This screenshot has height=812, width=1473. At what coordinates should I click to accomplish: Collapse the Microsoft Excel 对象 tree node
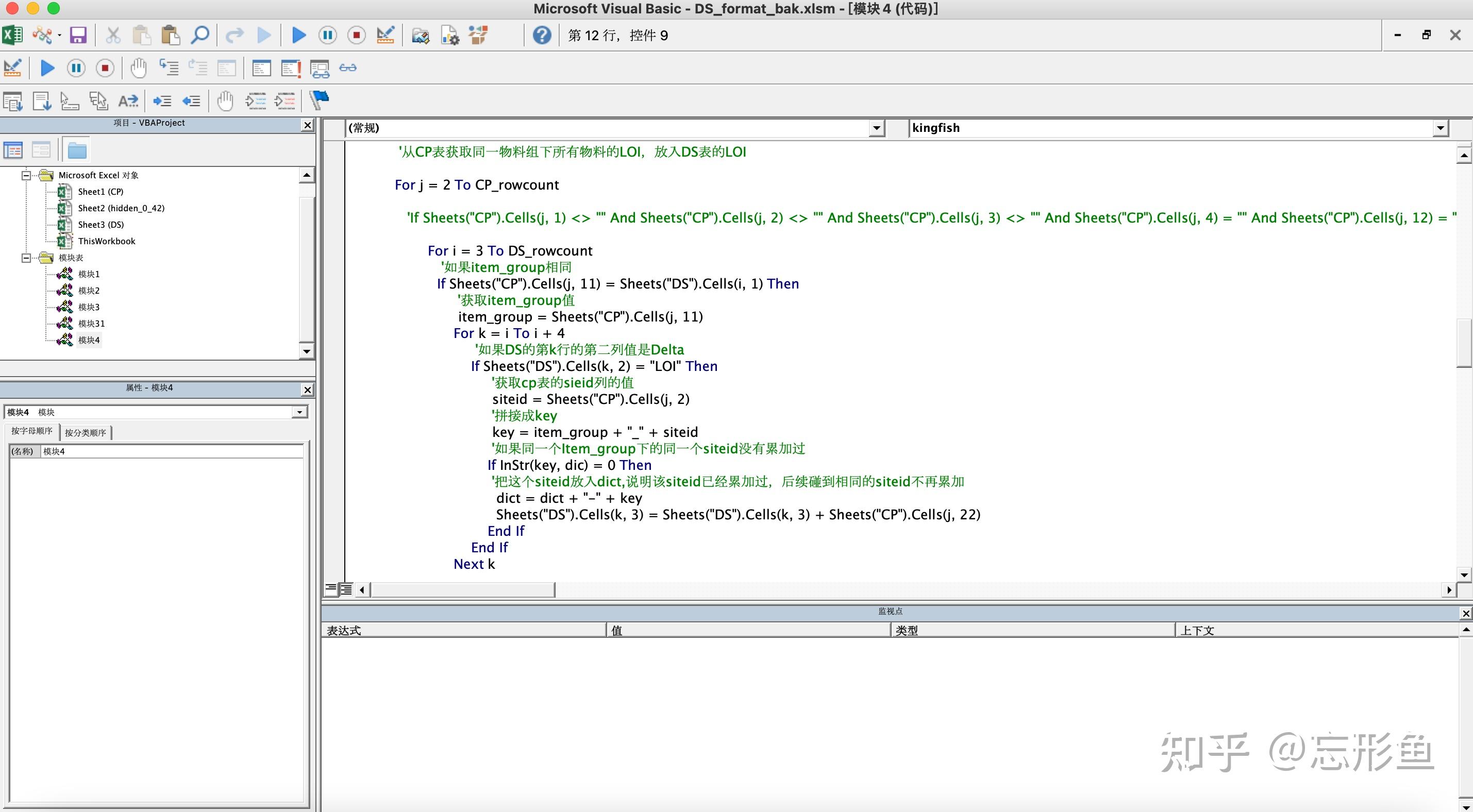tap(26, 176)
